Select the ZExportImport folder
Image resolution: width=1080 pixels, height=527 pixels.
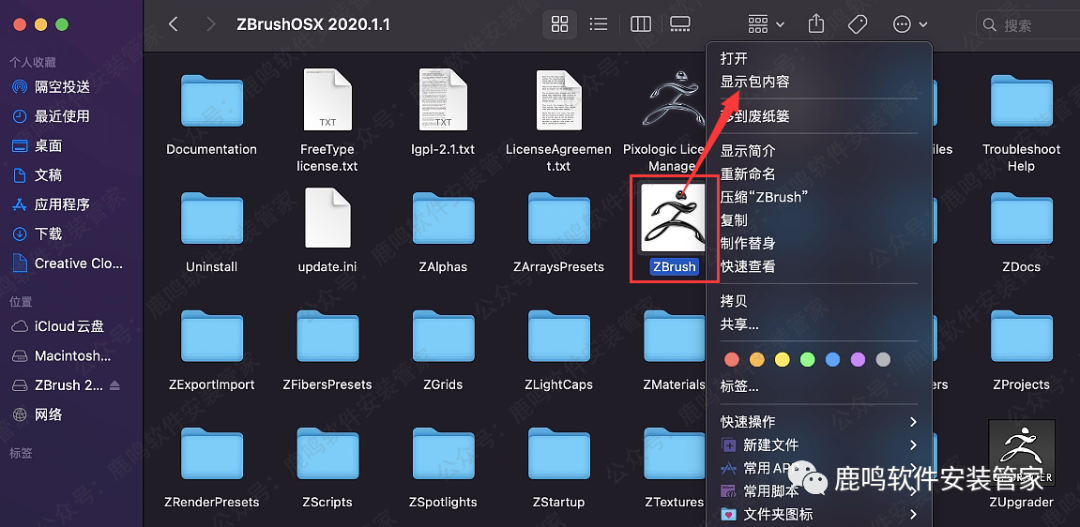211,337
